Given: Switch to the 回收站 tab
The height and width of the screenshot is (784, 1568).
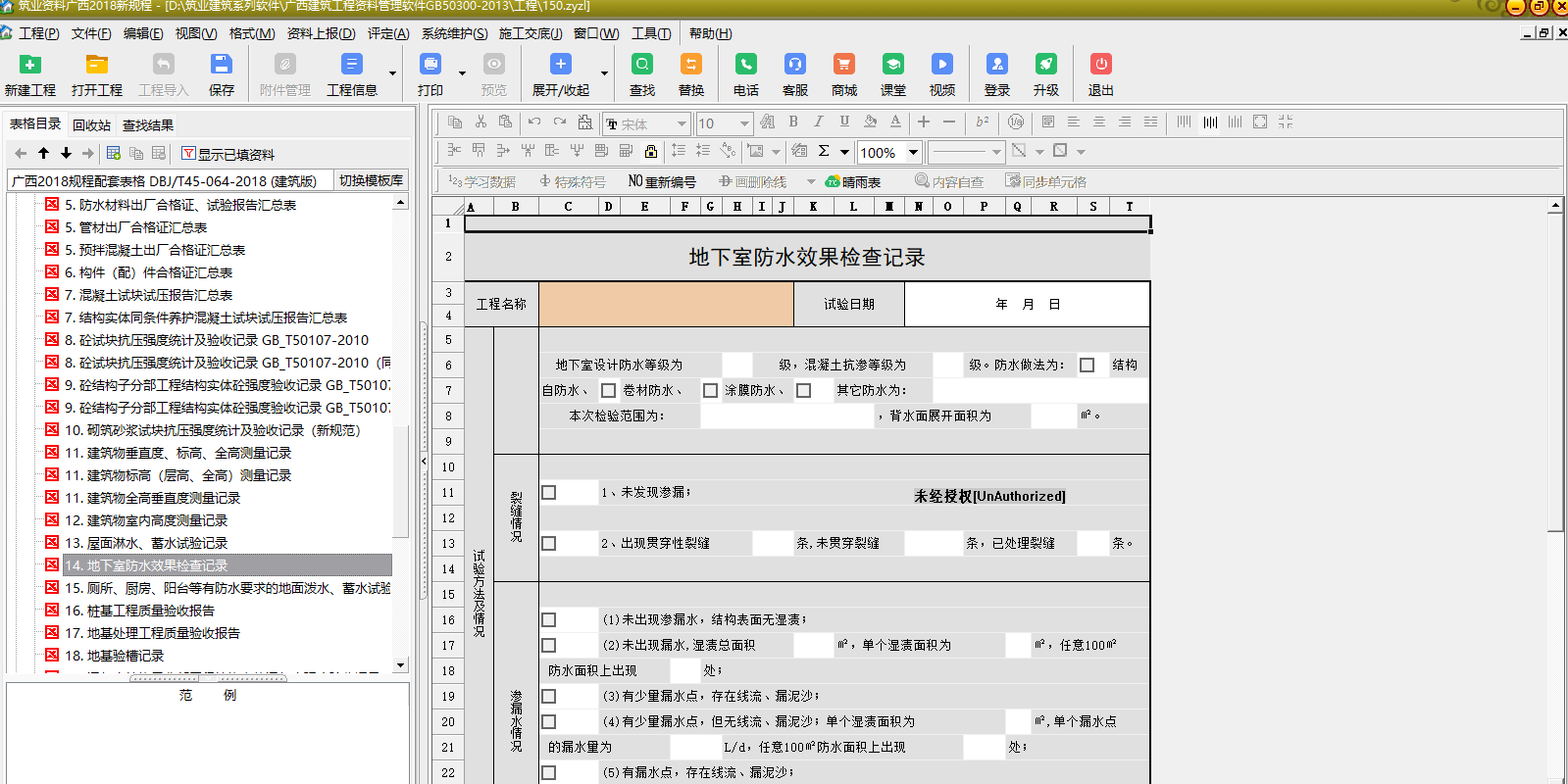Looking at the screenshot, I should [x=91, y=125].
